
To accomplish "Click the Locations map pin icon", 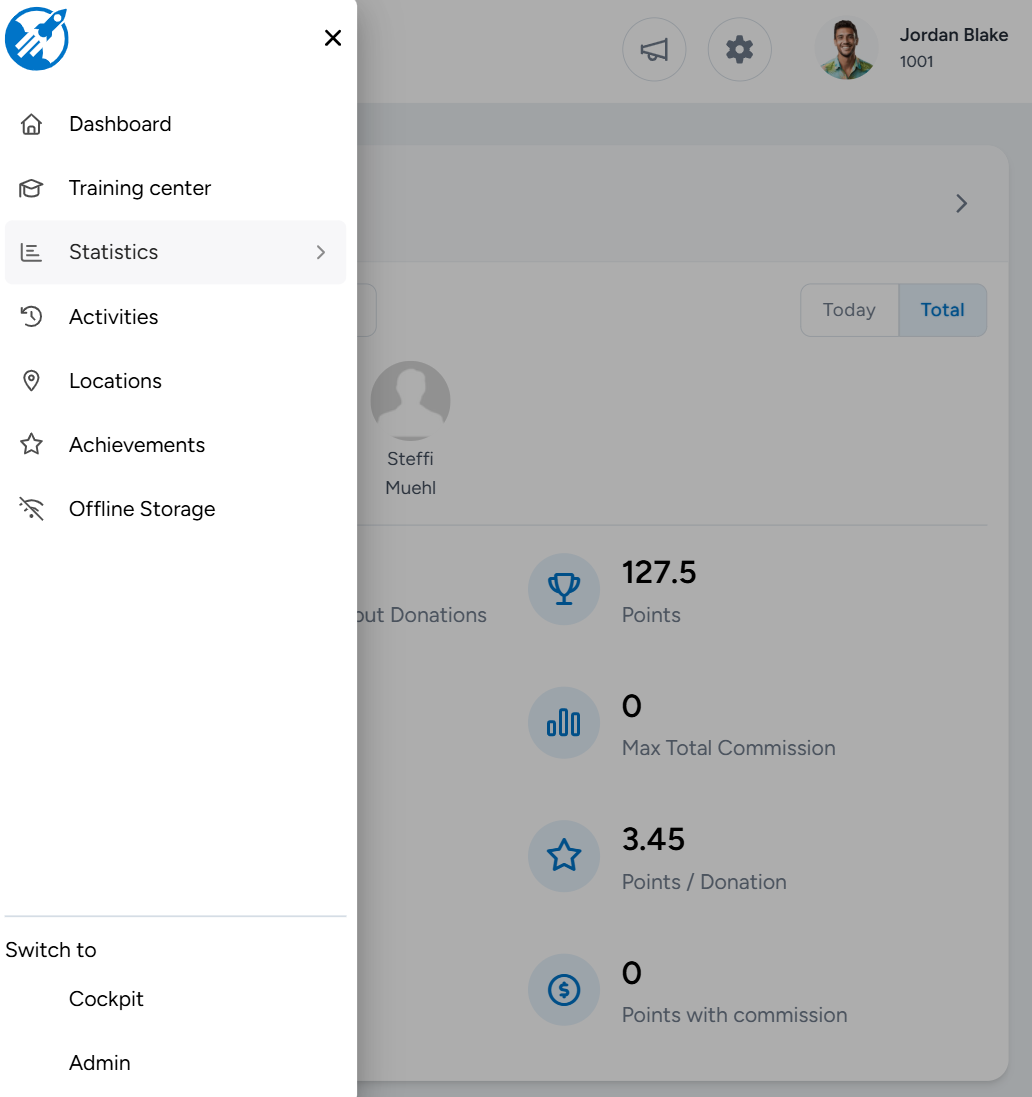I will [x=31, y=381].
